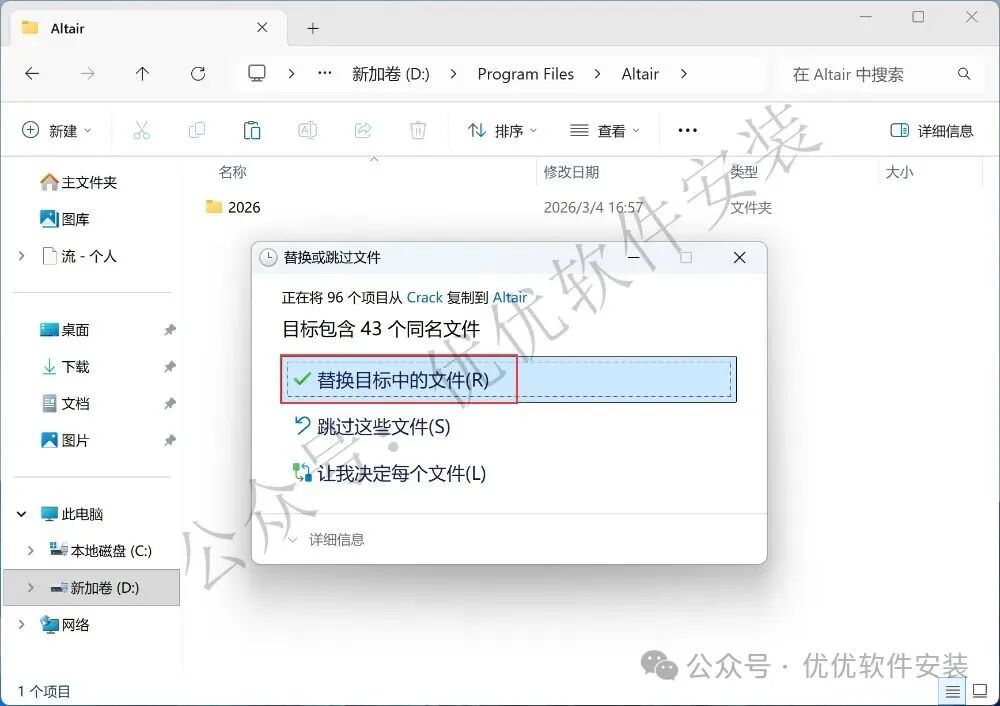Click the pin icon beside 图片

tap(170, 441)
